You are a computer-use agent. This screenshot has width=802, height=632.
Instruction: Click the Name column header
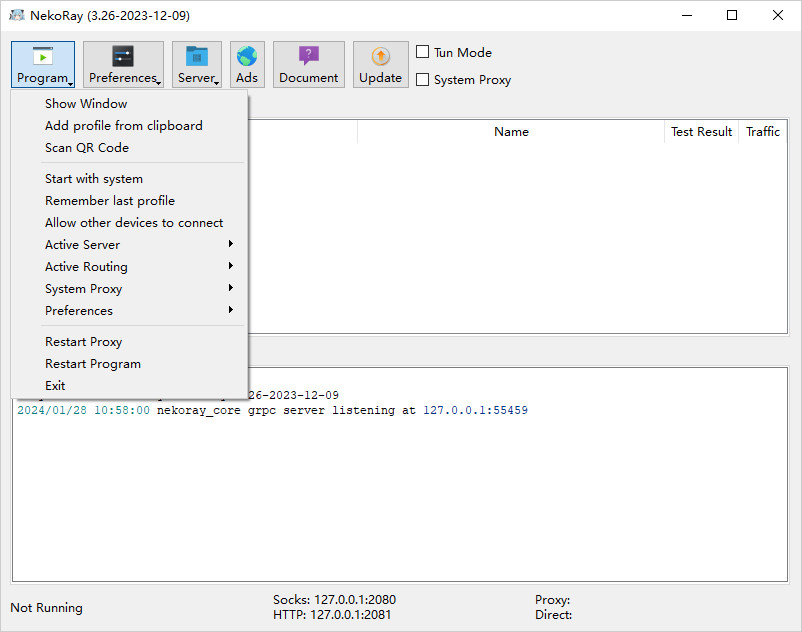[511, 132]
